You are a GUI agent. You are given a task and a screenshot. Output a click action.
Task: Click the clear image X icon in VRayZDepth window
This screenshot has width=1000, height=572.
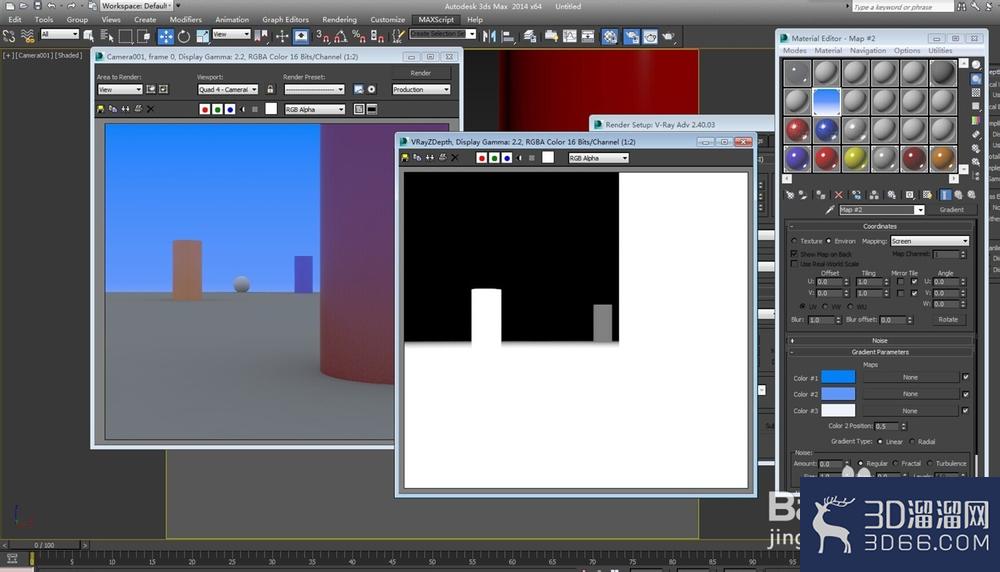point(455,158)
